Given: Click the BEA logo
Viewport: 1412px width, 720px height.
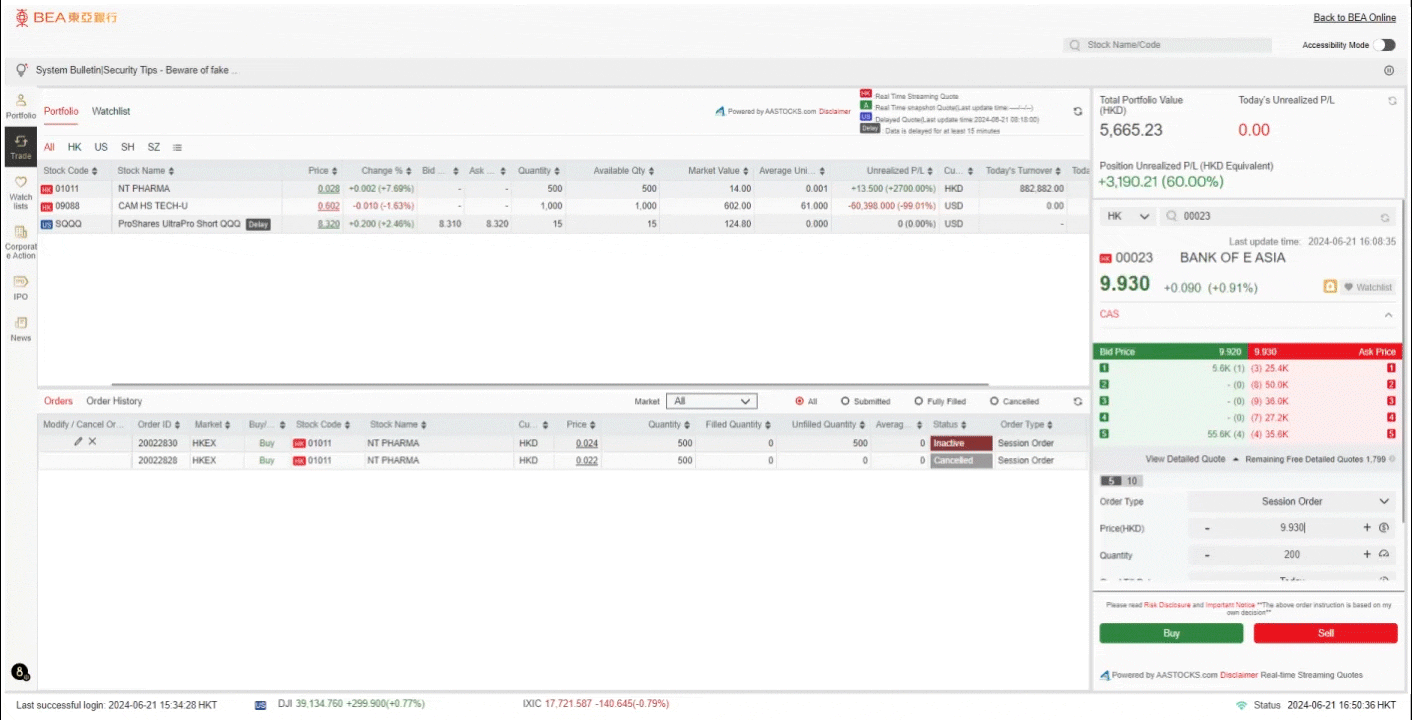Looking at the screenshot, I should pos(65,18).
